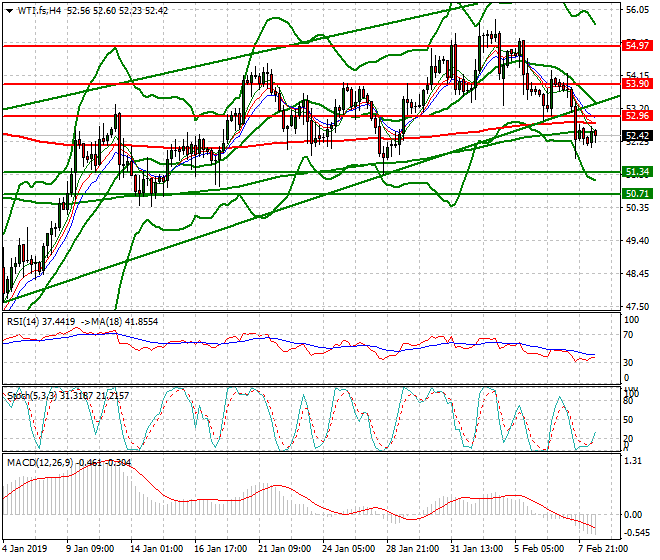Click the black 52.42 current price label
The width and height of the screenshot is (660, 560).
(637, 136)
